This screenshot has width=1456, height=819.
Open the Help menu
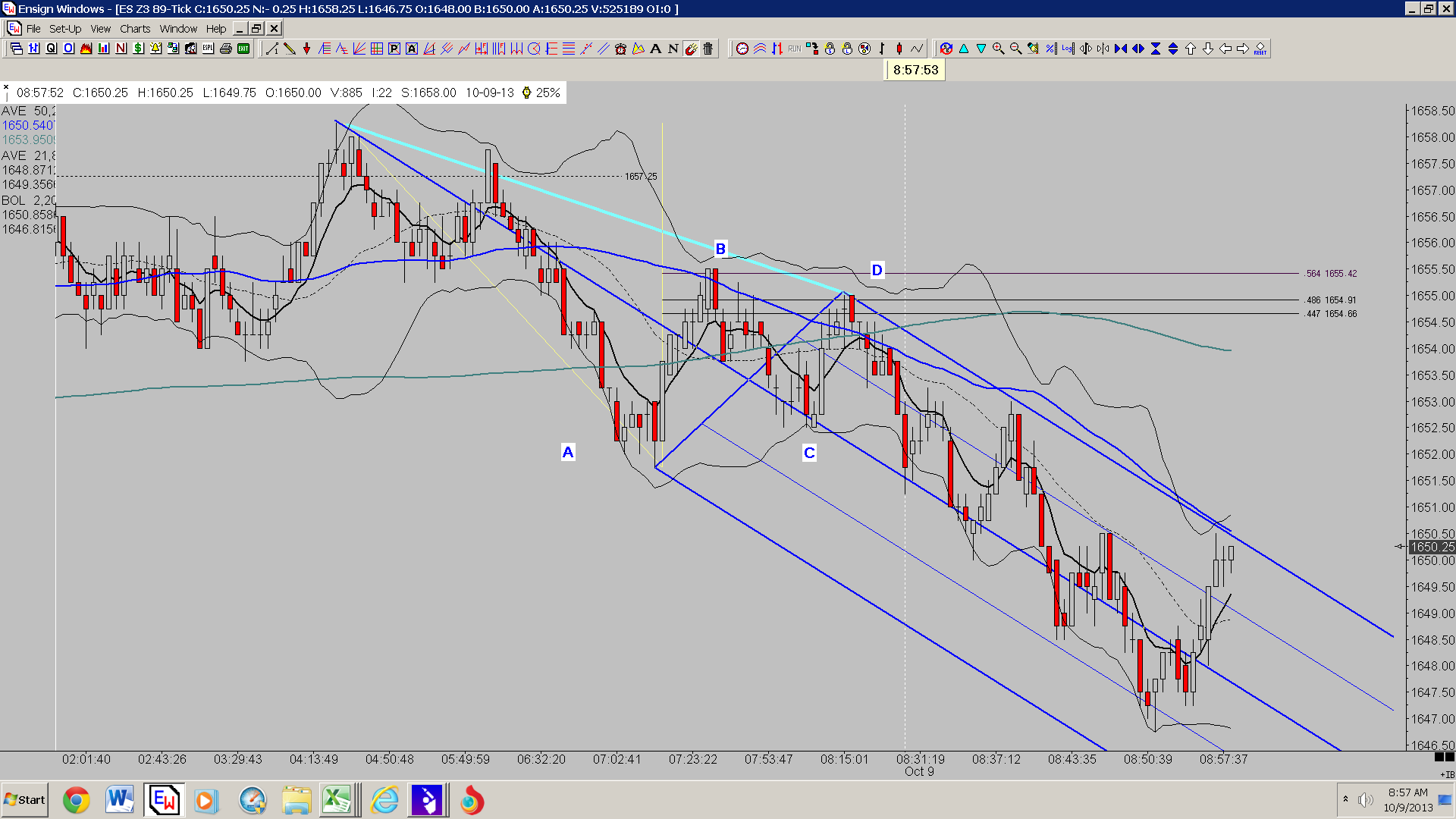tap(216, 29)
